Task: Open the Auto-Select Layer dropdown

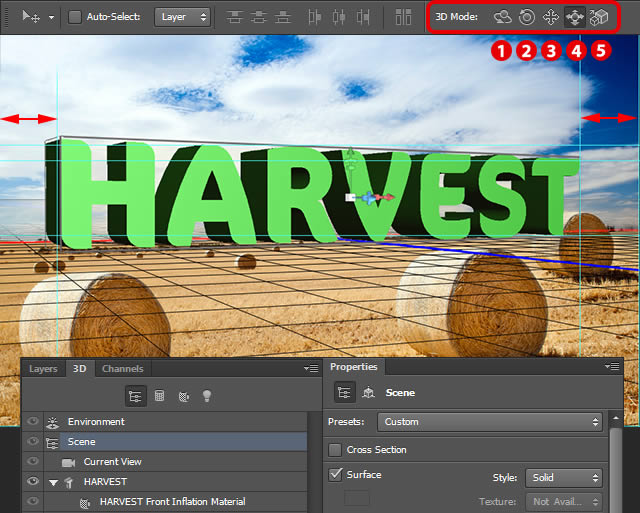Action: pyautogui.click(x=182, y=17)
